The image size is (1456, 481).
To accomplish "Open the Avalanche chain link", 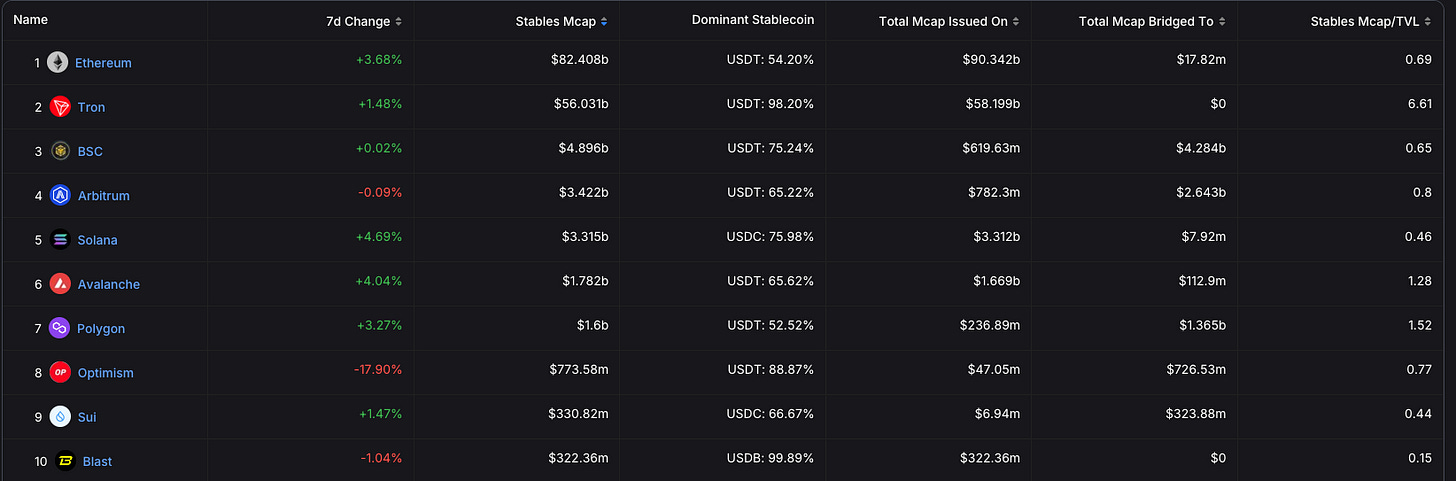I will coord(108,284).
